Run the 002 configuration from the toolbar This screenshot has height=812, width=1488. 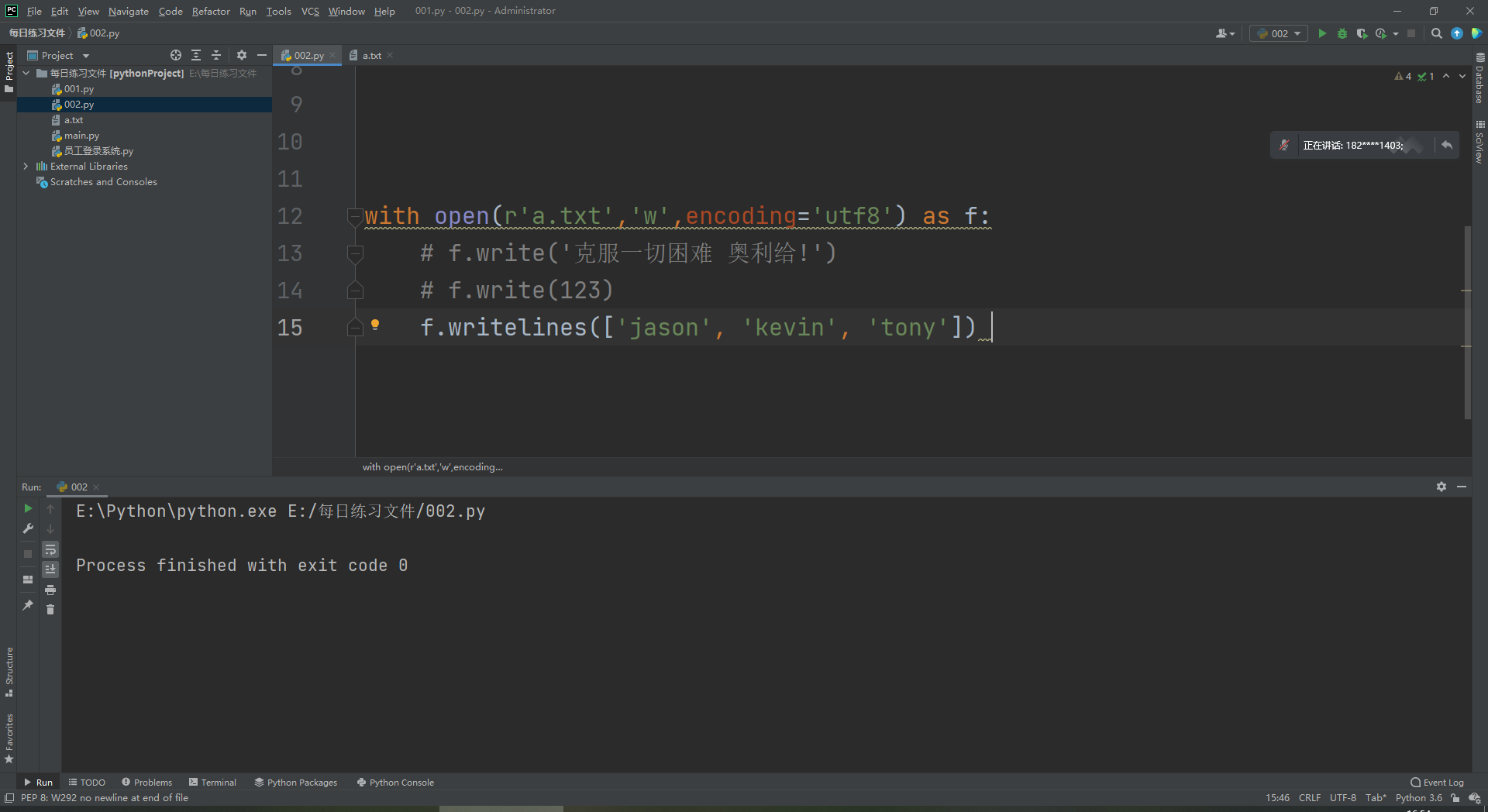(x=1322, y=33)
